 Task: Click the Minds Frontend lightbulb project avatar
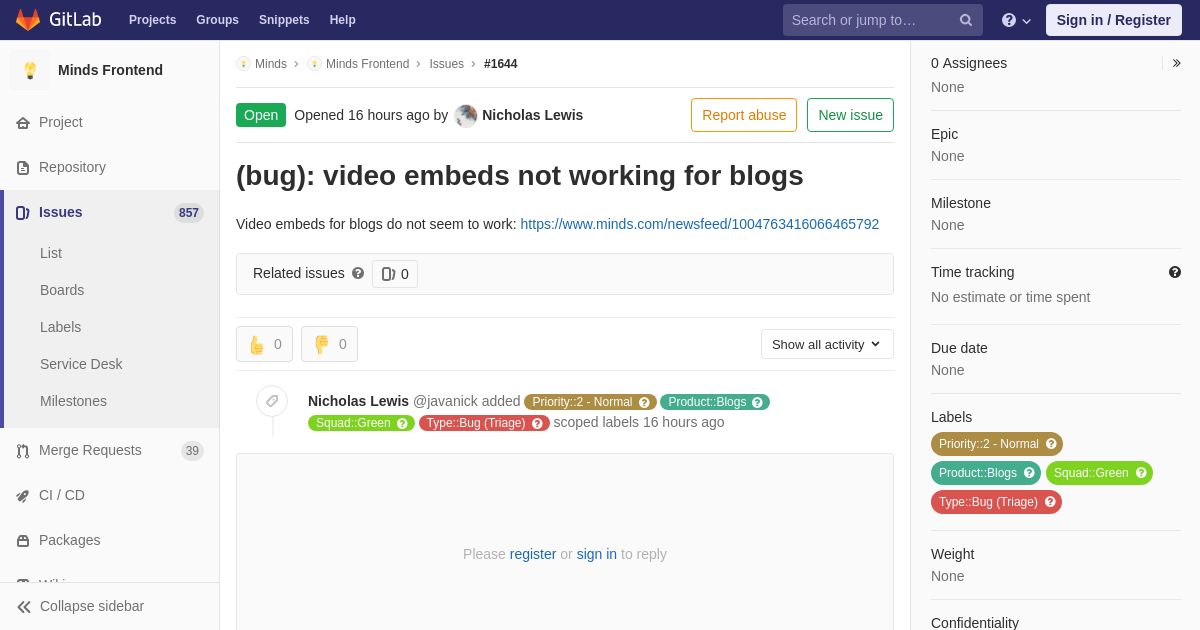click(30, 70)
